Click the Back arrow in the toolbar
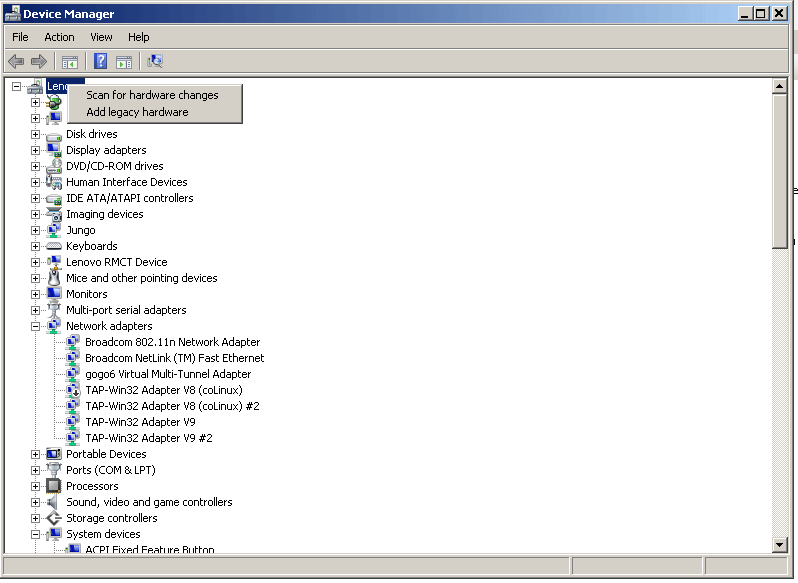 coord(17,61)
